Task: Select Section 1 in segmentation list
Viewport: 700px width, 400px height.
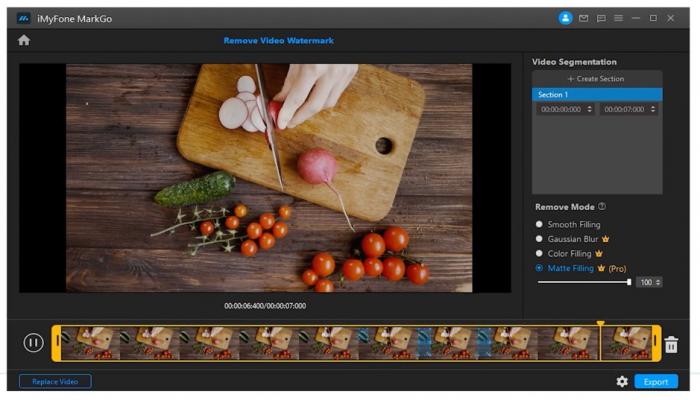Action: [596, 94]
